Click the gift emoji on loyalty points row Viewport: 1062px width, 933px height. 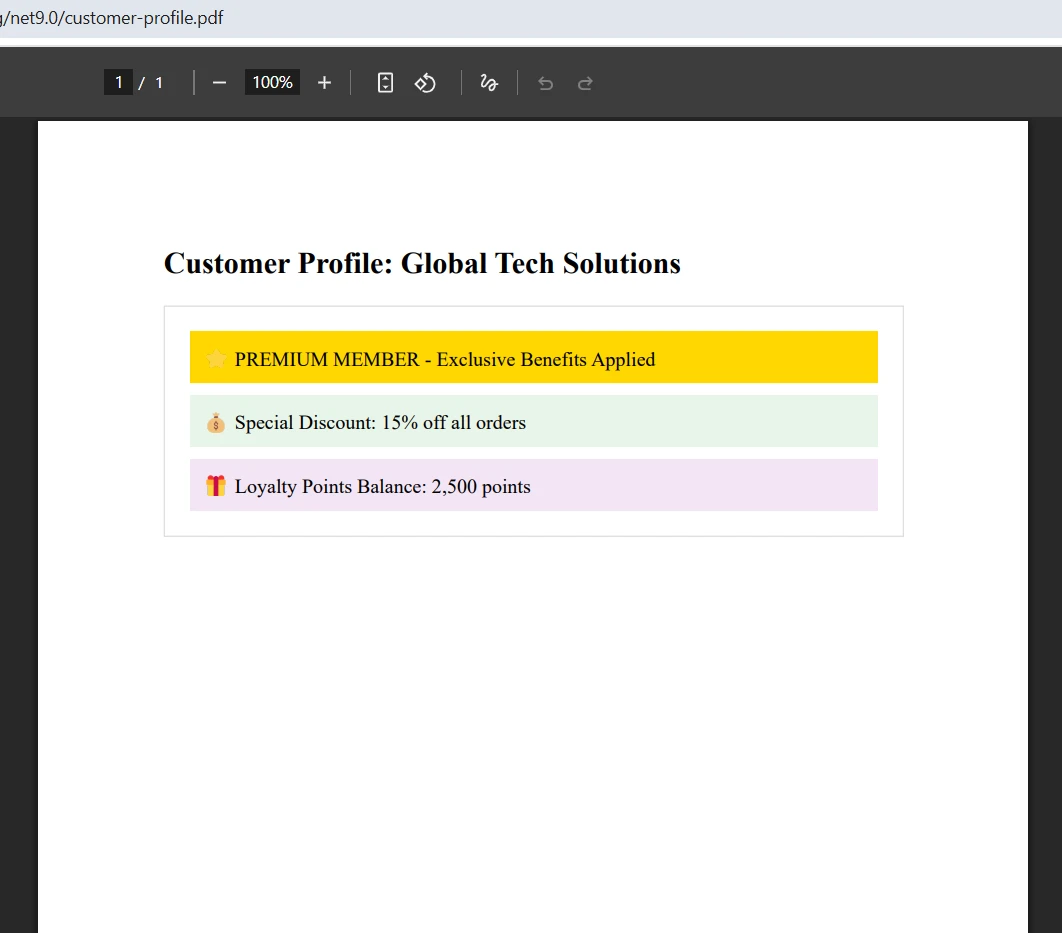click(216, 486)
